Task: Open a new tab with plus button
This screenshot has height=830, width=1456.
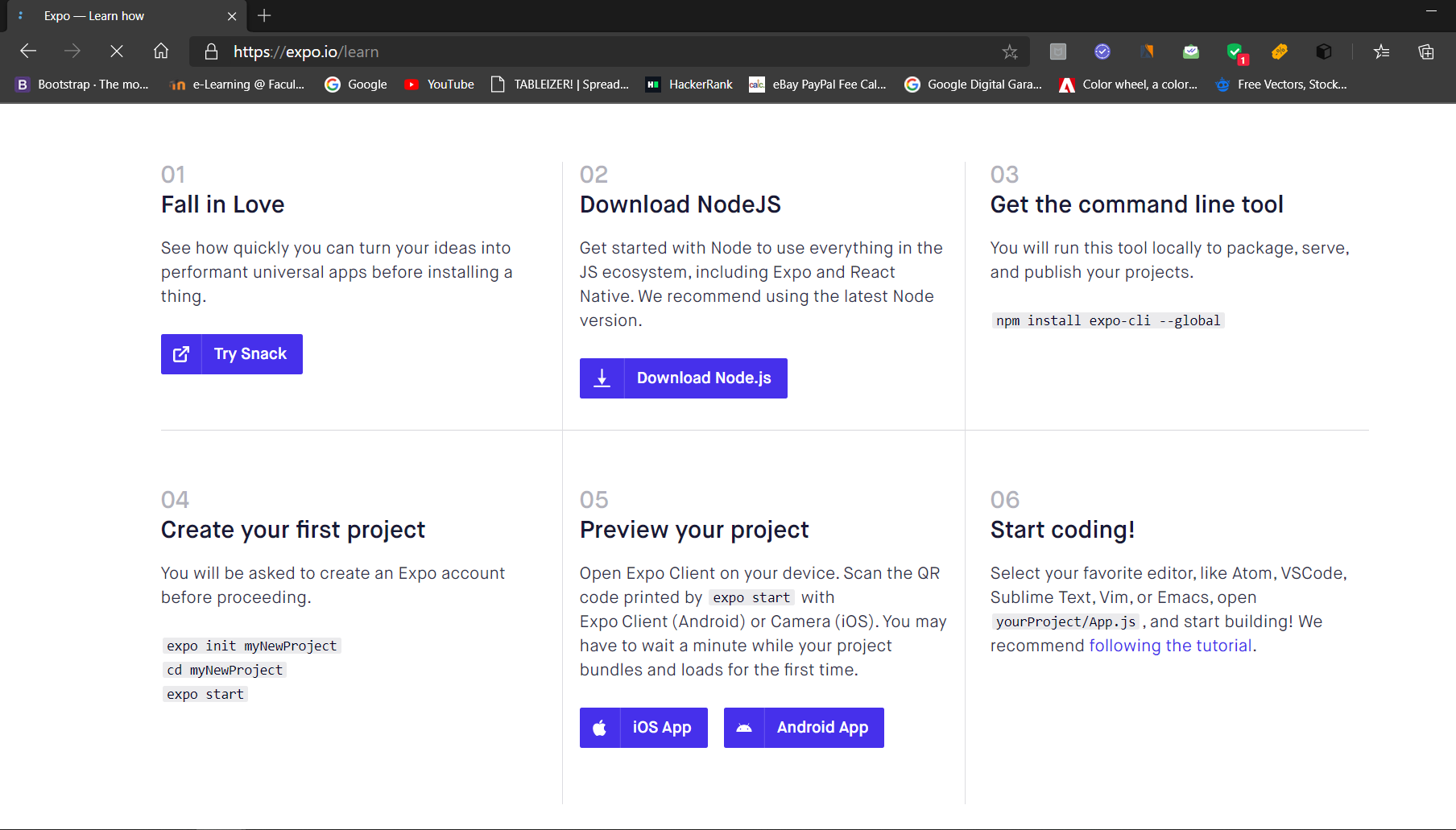Action: coord(264,15)
